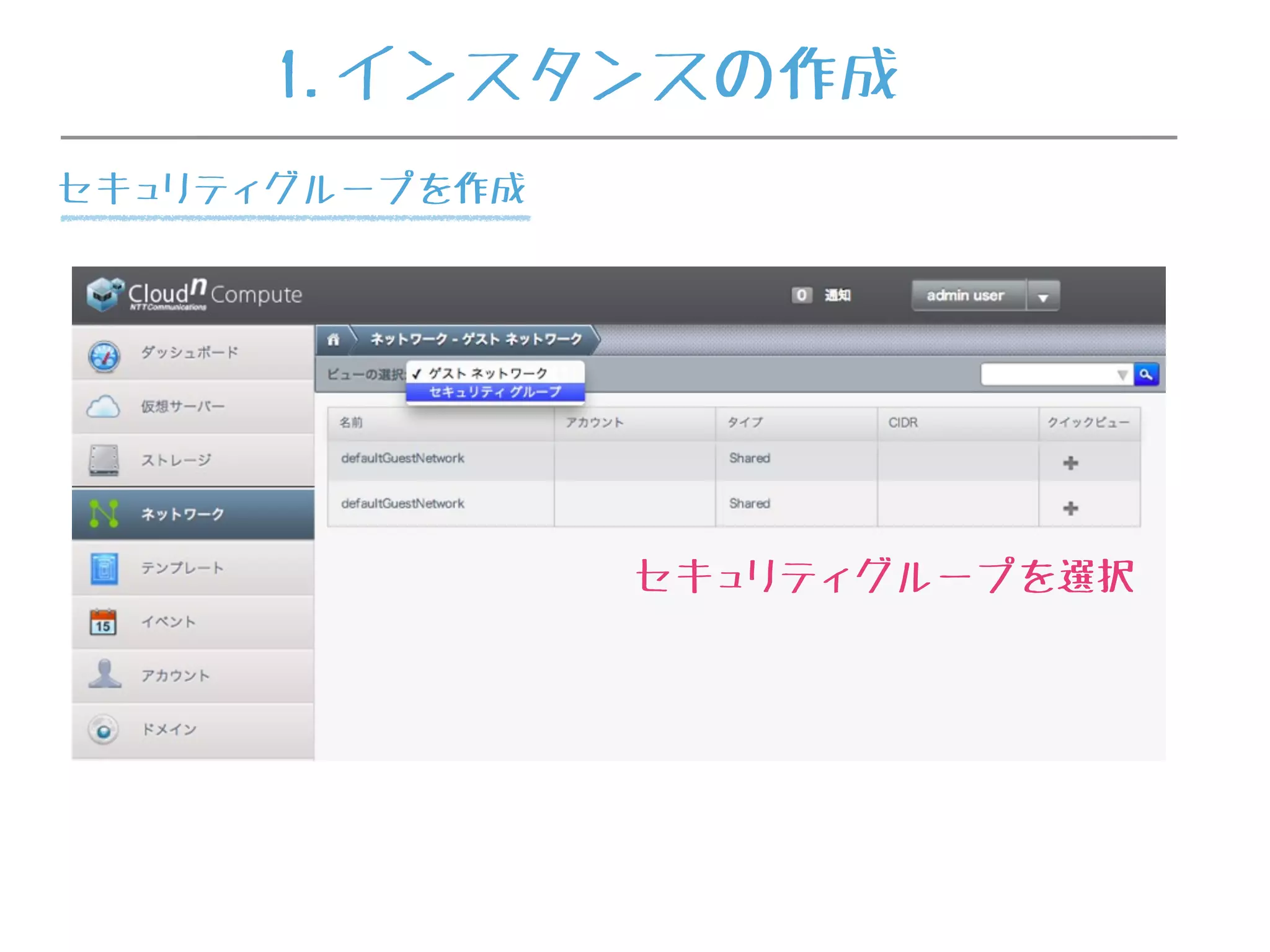The image size is (1270, 952).
Task: Select the checked ゲスト ネットワーク option
Action: coord(488,373)
